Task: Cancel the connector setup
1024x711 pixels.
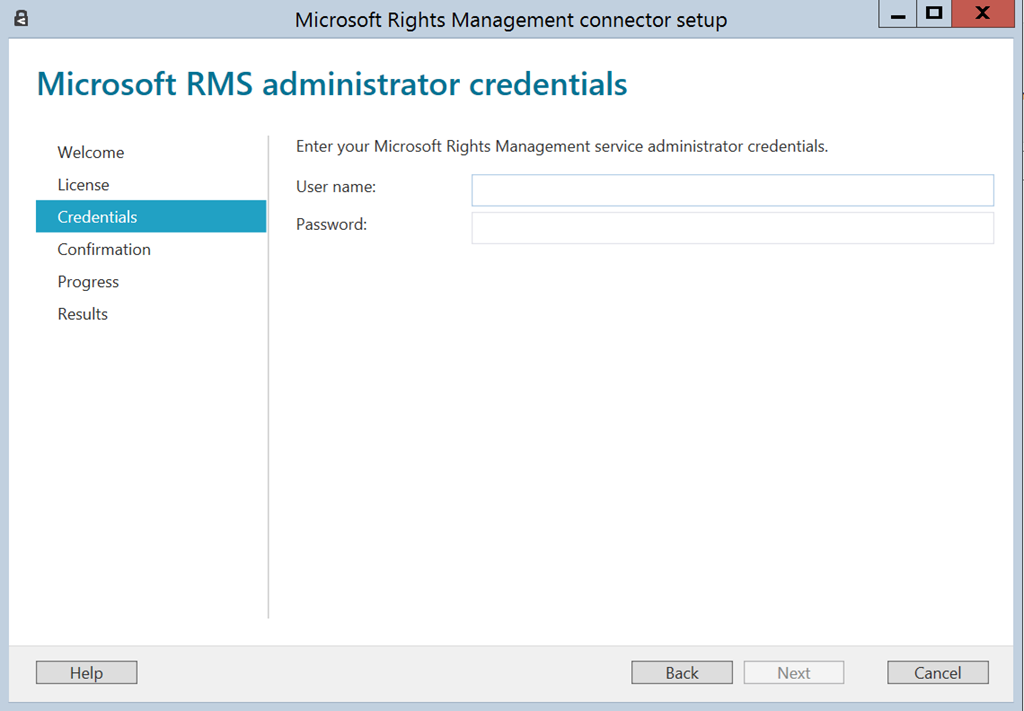Action: click(937, 673)
